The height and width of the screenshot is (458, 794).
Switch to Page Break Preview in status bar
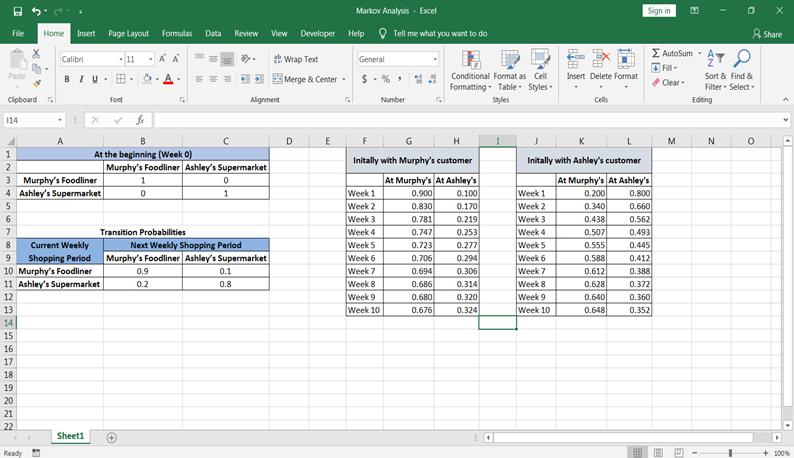coord(679,453)
